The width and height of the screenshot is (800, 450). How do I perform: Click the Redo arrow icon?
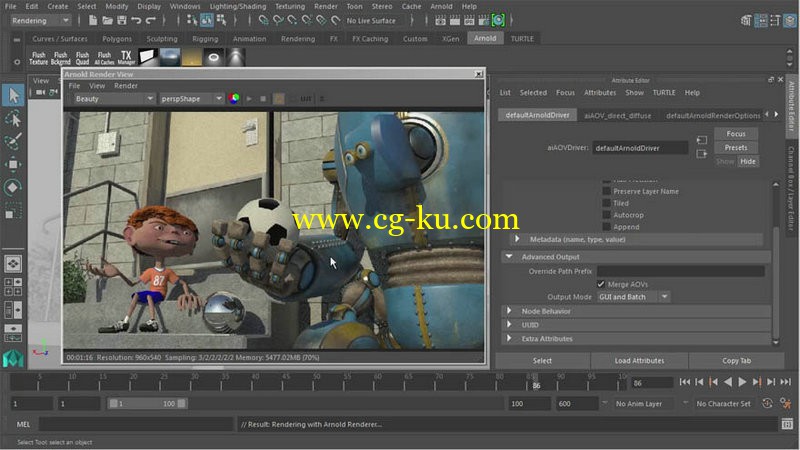(151, 20)
